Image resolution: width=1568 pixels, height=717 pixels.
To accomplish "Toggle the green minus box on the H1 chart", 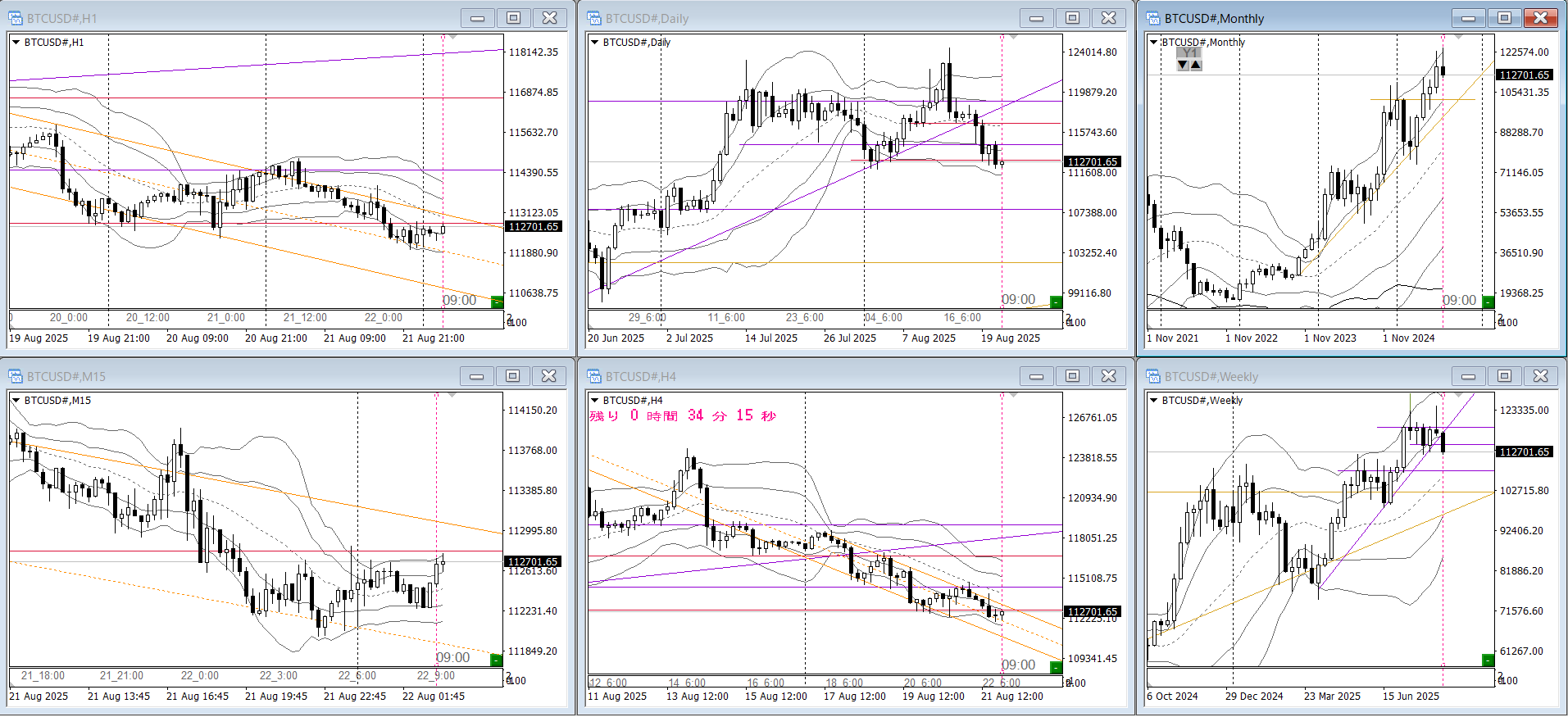I will 497,302.
